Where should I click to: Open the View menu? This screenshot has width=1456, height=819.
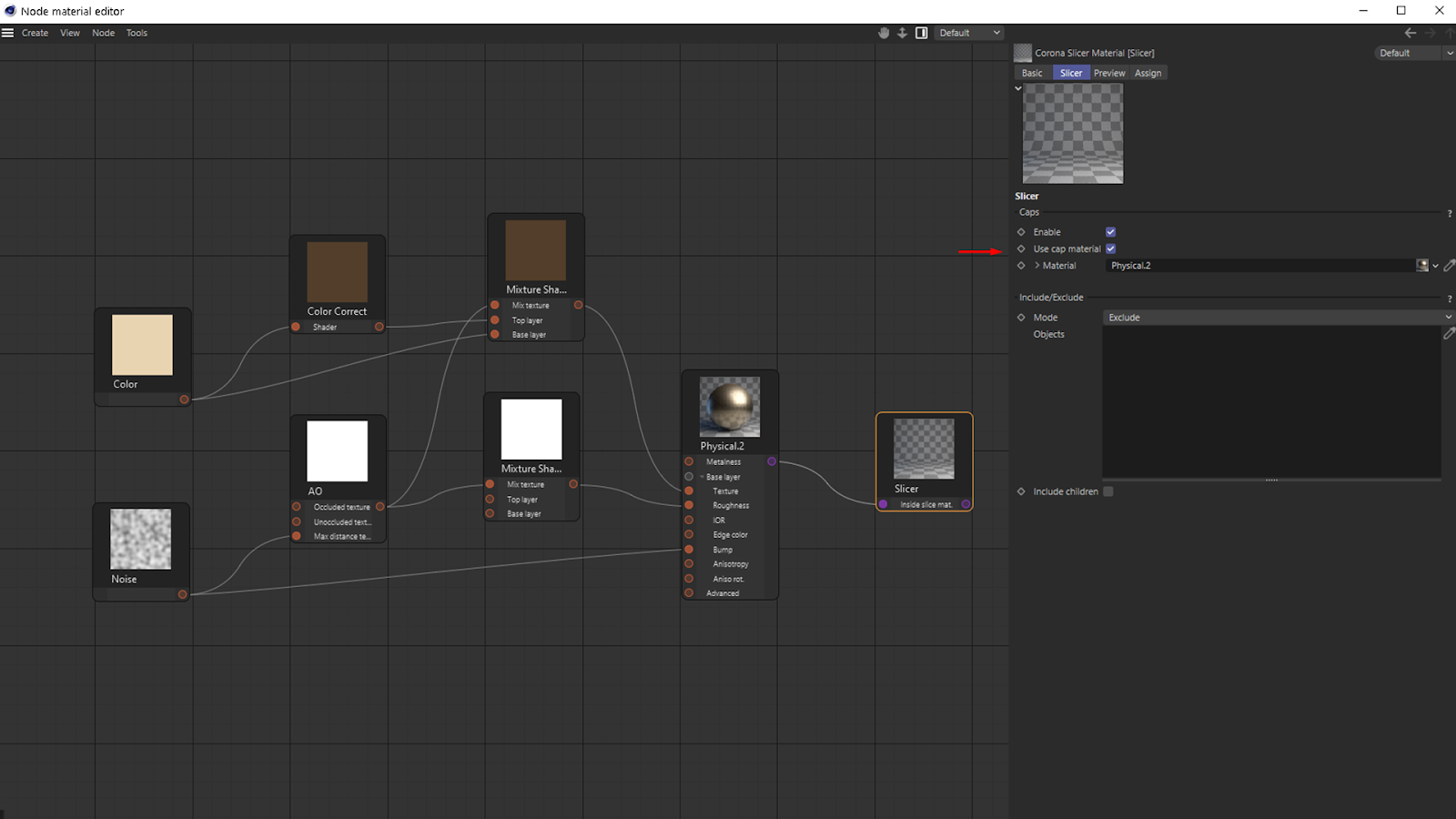click(70, 33)
